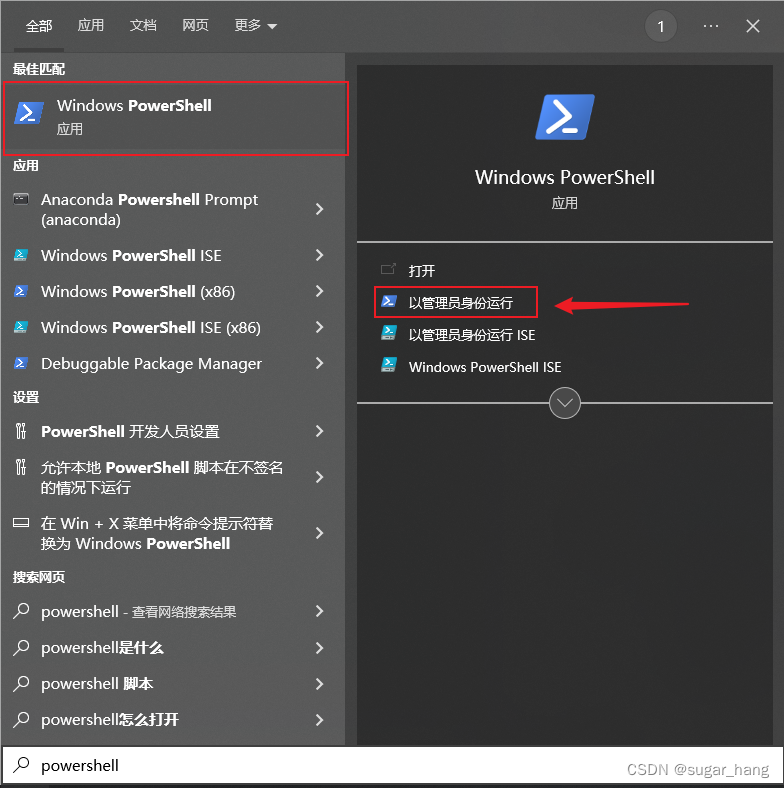The image size is (784, 788).
Task: Click the magnifier icon beside powershell是什么
Action: [21, 647]
